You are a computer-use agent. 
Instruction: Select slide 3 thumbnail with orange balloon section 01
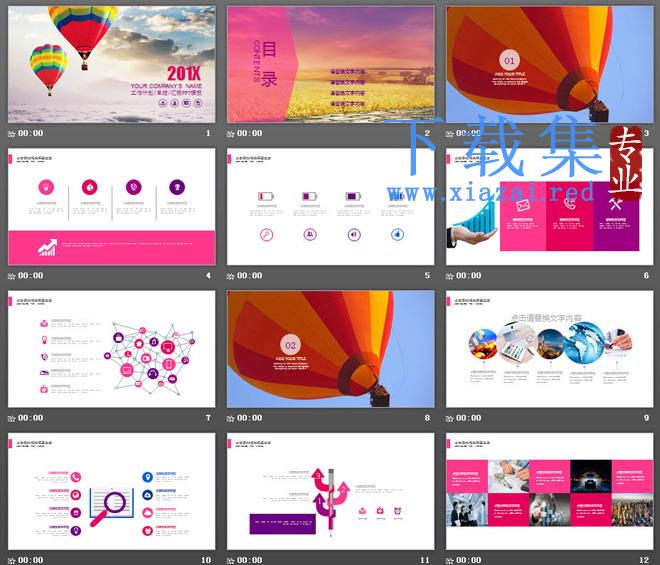pyautogui.click(x=549, y=64)
